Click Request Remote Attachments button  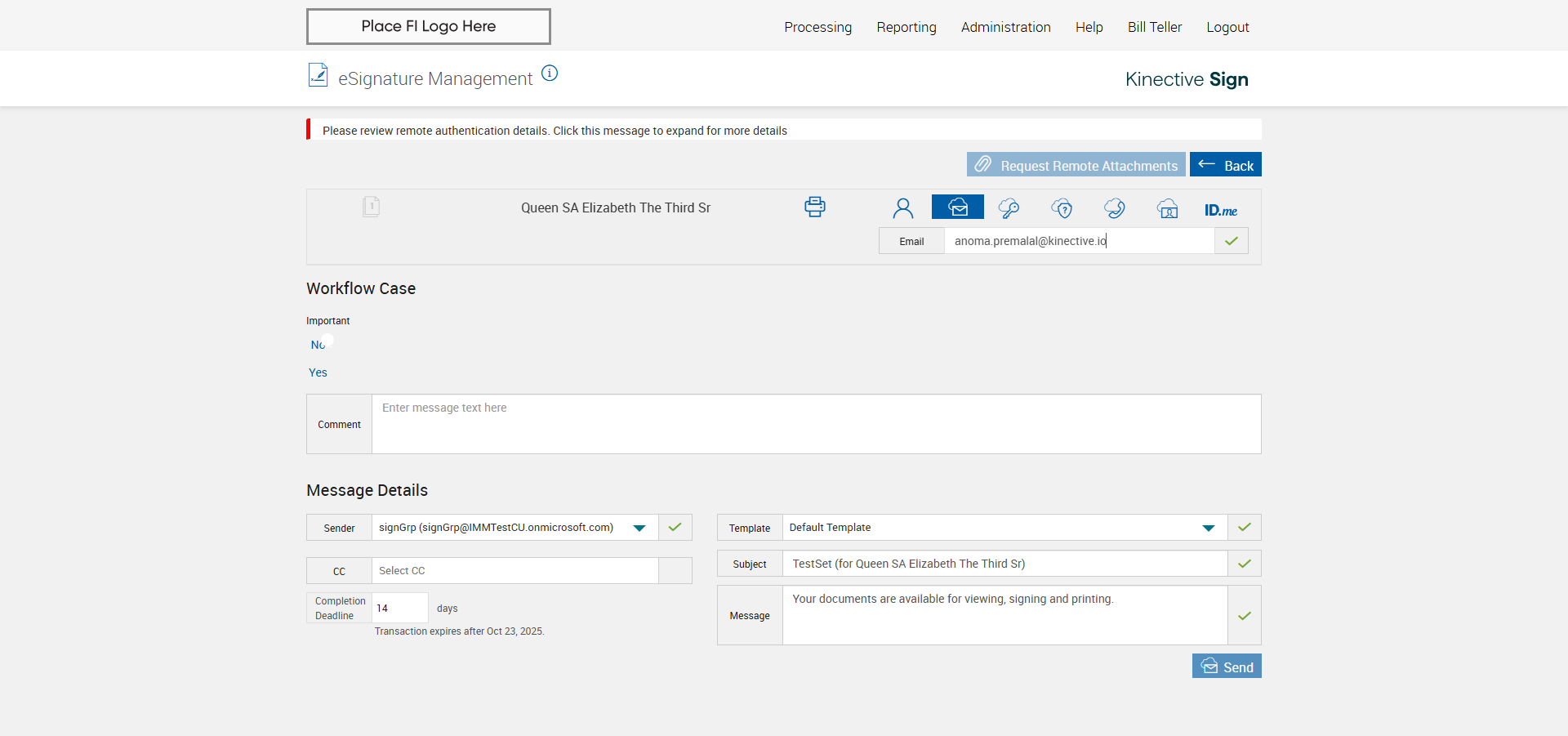[1076, 165]
